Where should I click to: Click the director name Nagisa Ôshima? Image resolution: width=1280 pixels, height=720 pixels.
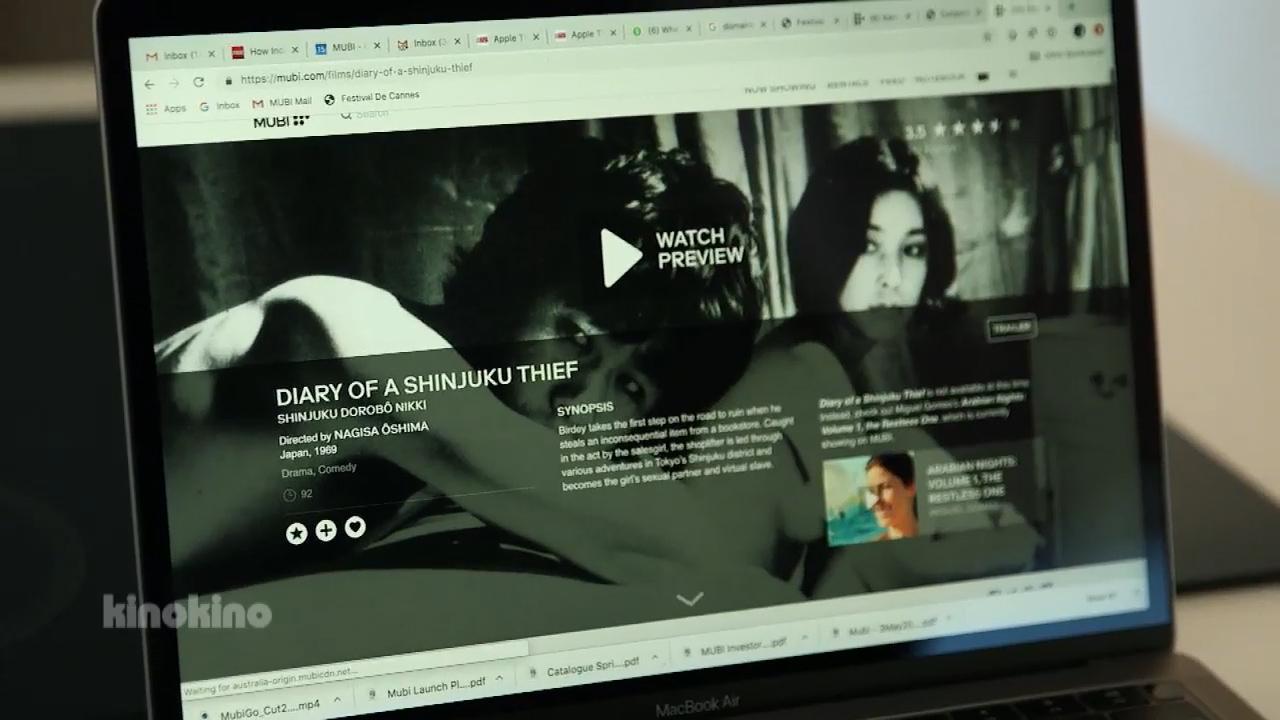381,431
